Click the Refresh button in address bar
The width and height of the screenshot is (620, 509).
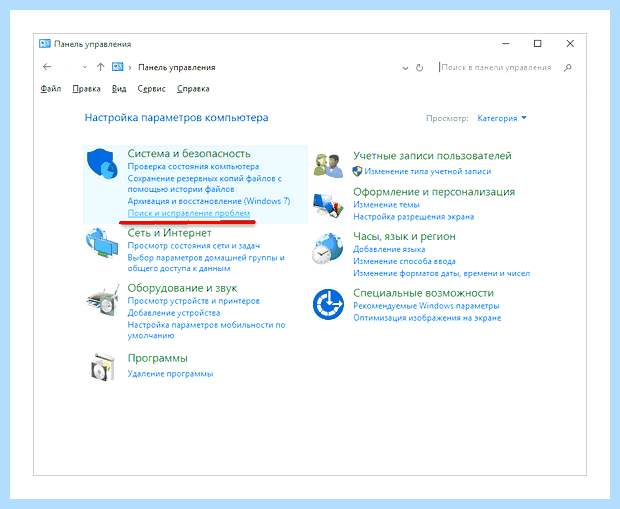420,68
